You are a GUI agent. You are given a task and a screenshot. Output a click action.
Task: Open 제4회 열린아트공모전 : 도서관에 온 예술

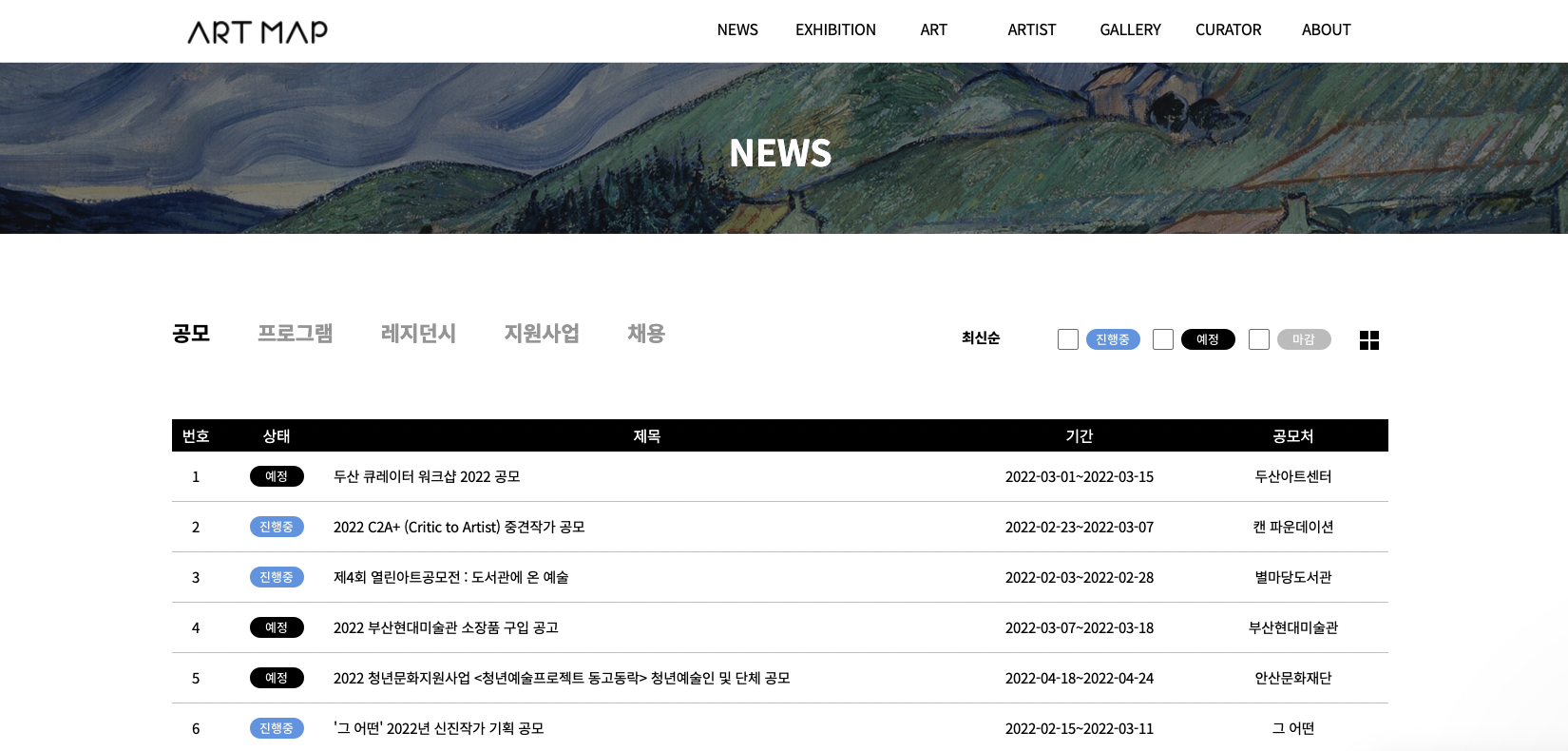tap(451, 577)
